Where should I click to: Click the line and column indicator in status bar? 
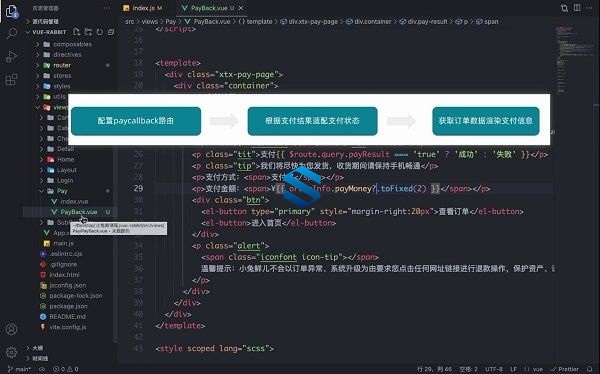click(434, 369)
